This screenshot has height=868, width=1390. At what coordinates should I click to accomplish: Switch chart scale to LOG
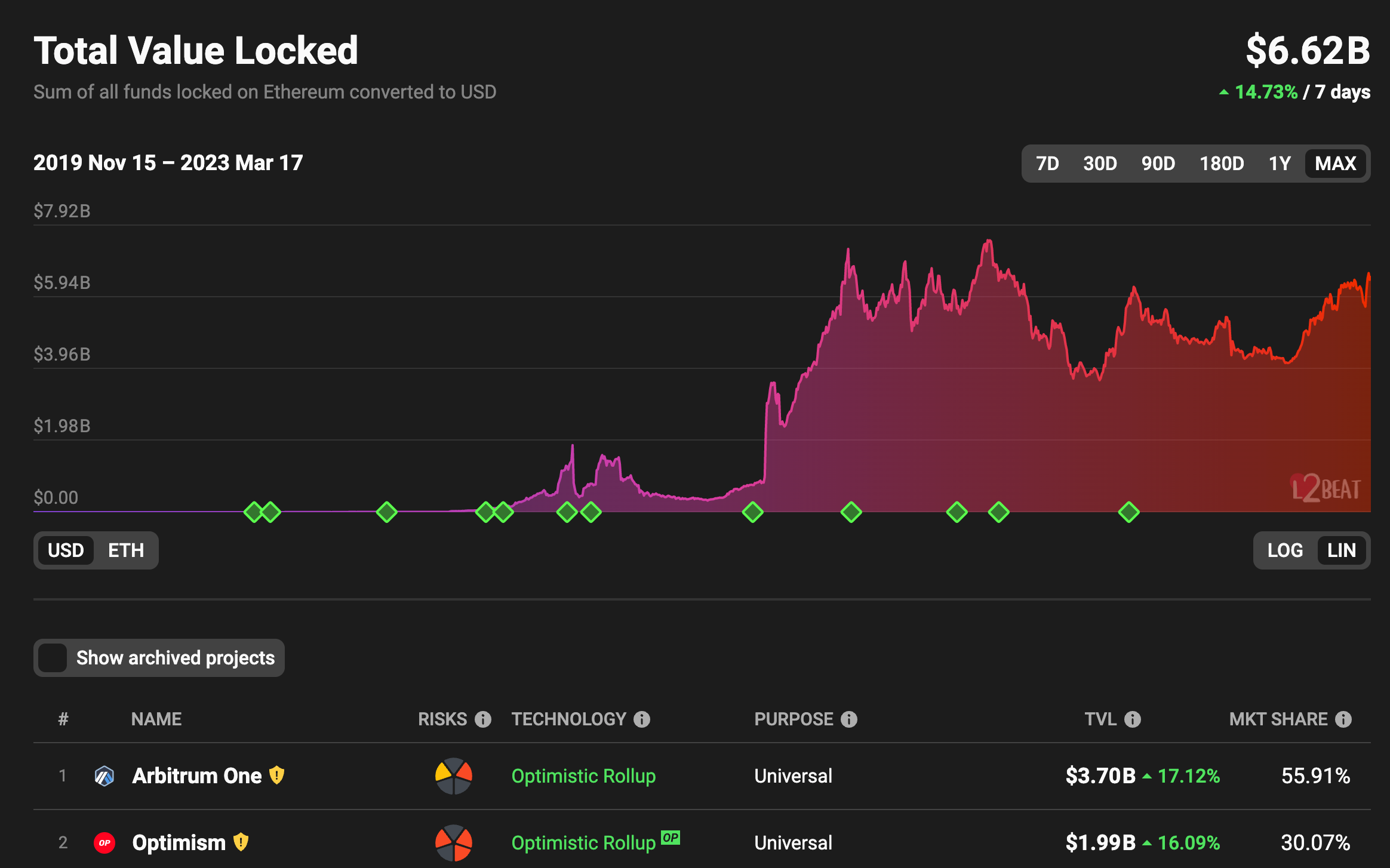click(1285, 550)
